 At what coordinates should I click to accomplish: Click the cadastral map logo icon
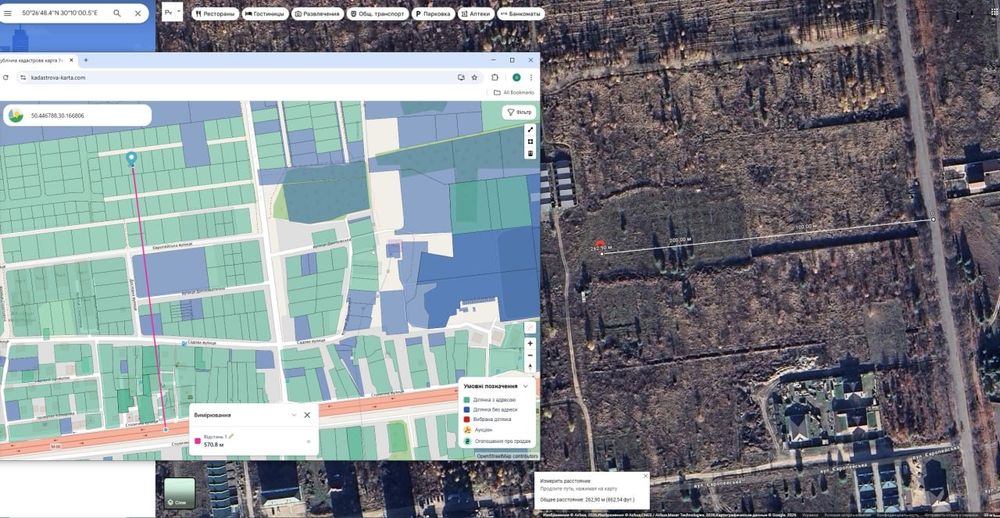coord(15,115)
